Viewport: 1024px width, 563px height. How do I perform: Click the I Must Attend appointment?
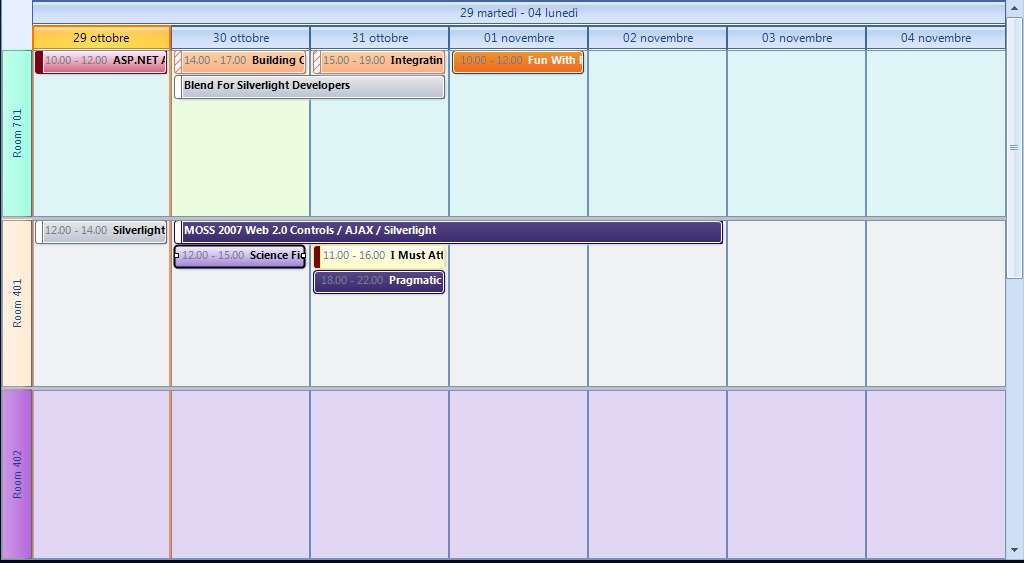coord(379,256)
